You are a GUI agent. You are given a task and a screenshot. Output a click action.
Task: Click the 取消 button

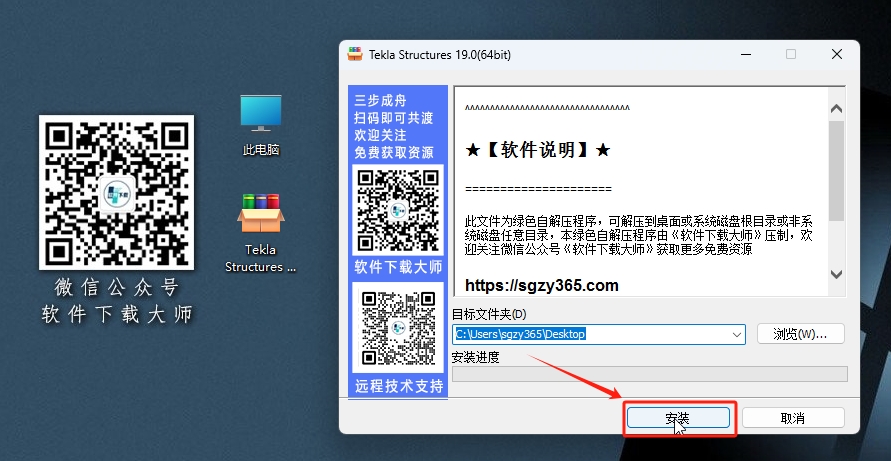793,418
